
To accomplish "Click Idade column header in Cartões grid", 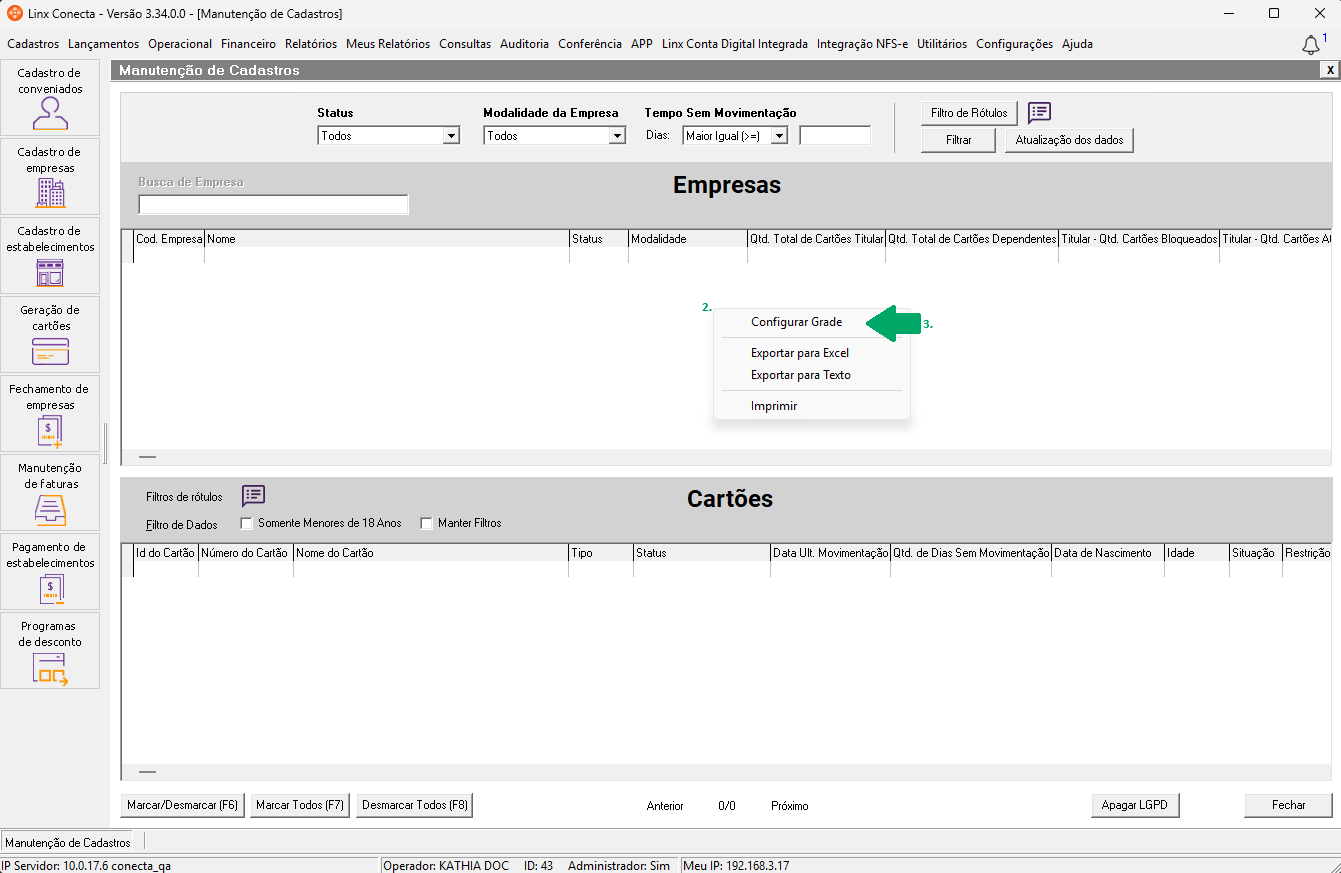I will pos(1197,553).
